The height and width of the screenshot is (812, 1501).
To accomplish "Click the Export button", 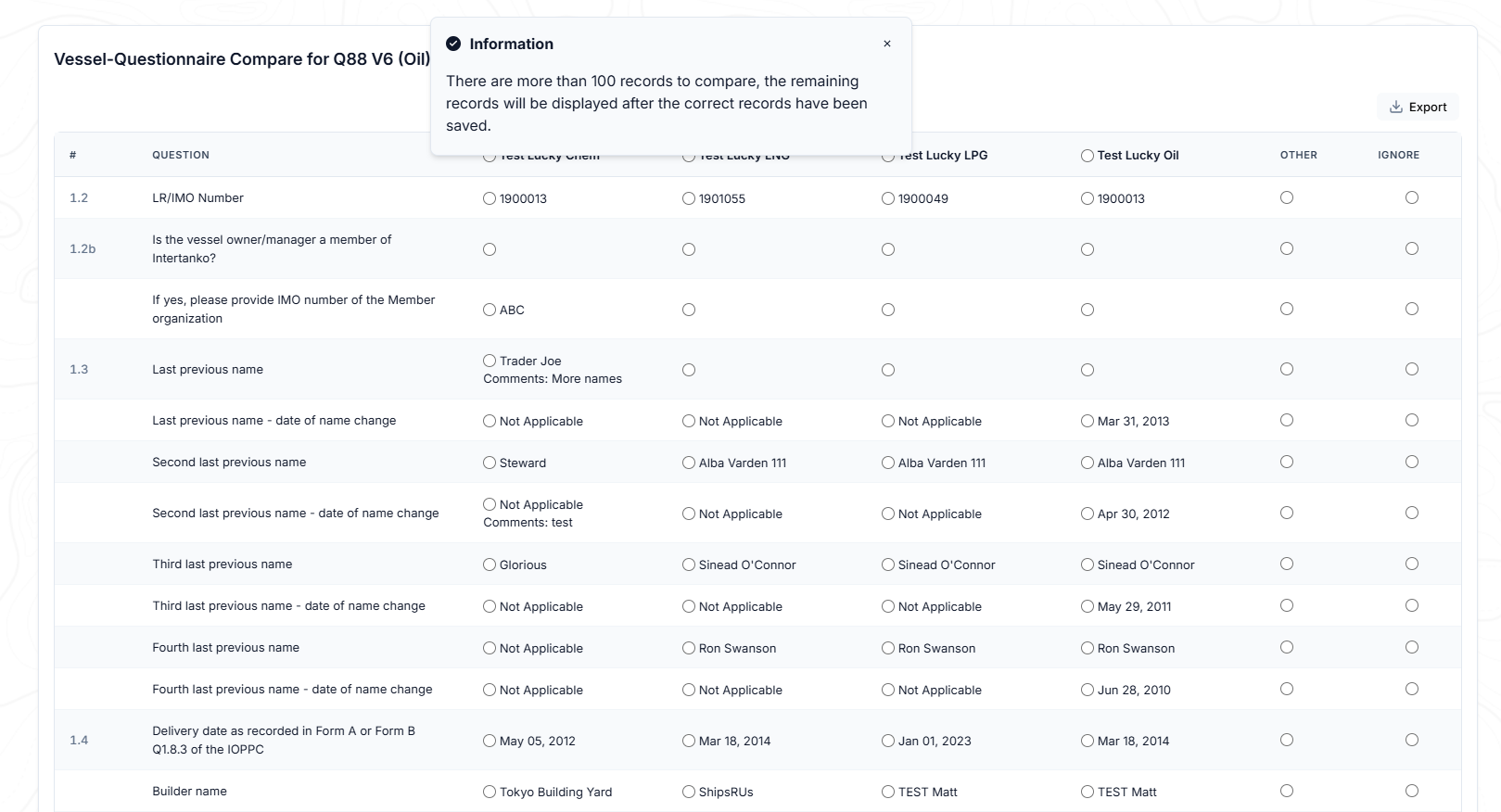I will (1418, 107).
